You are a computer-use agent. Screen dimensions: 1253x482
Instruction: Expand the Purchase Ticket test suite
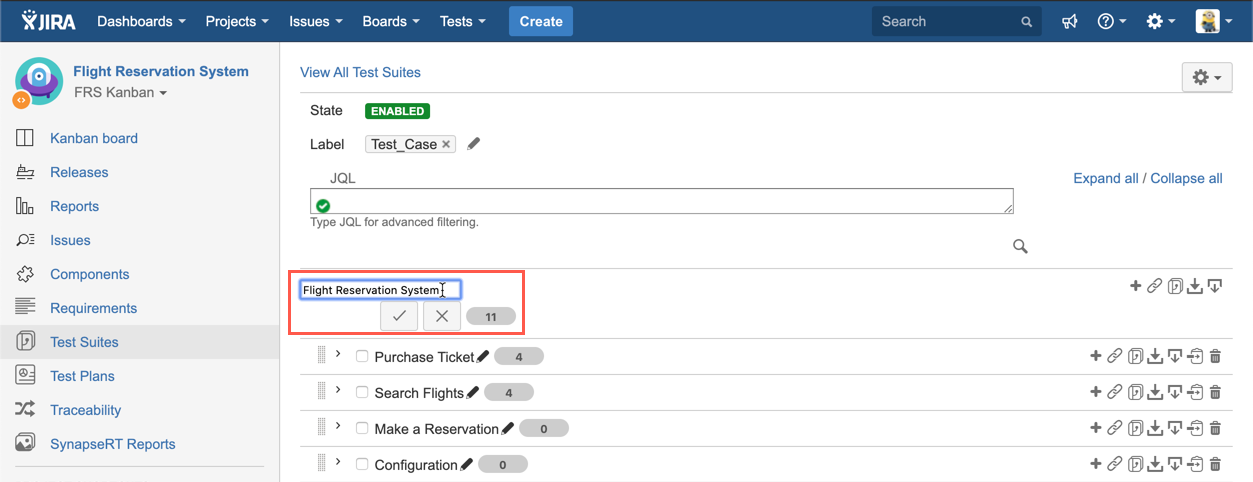click(x=338, y=355)
